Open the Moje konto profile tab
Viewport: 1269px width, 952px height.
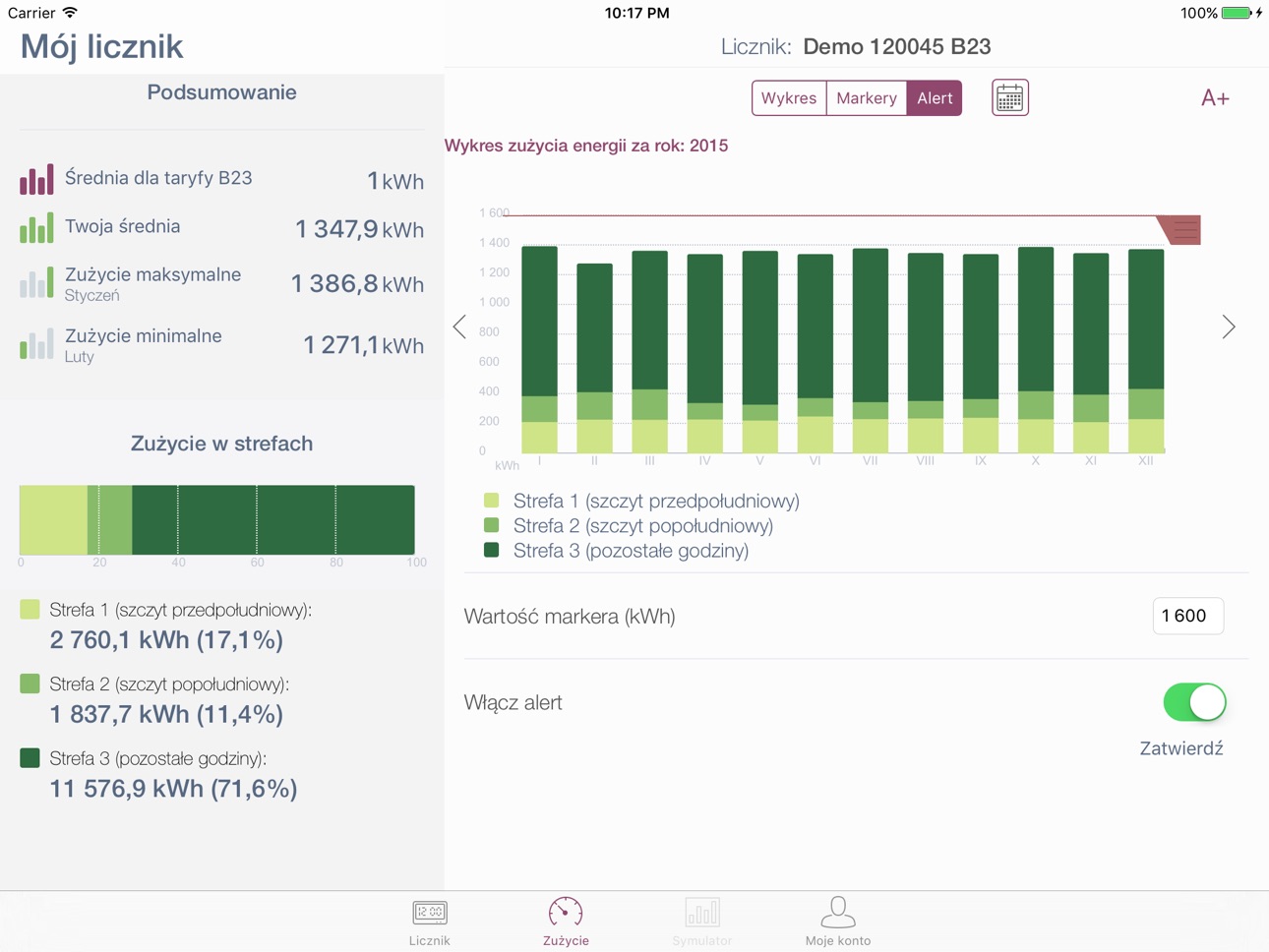(x=838, y=922)
